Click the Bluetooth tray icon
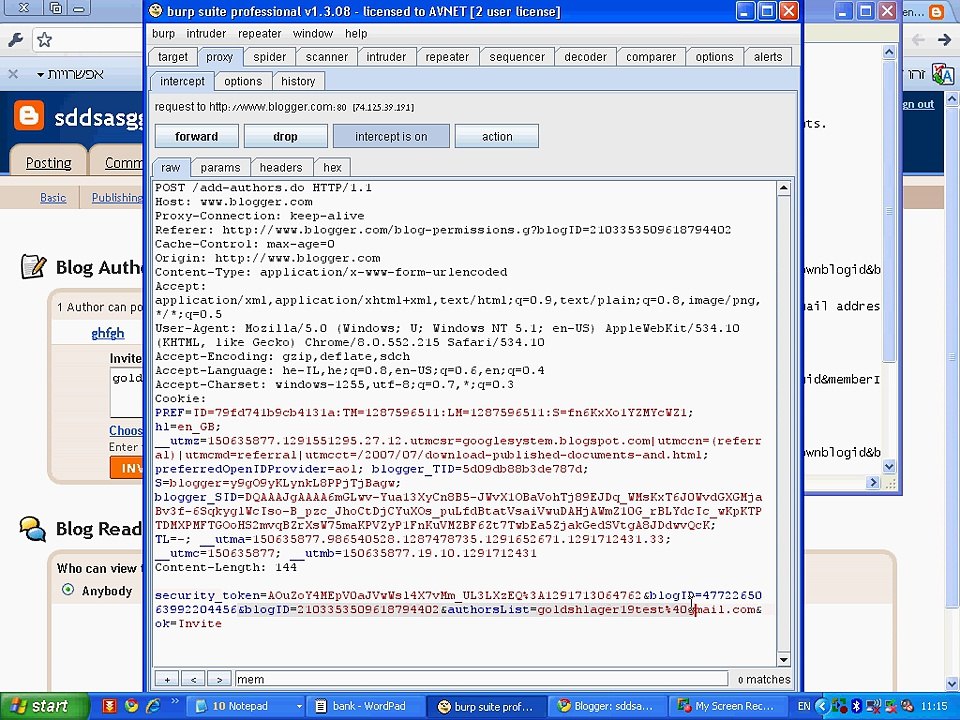 point(857,706)
